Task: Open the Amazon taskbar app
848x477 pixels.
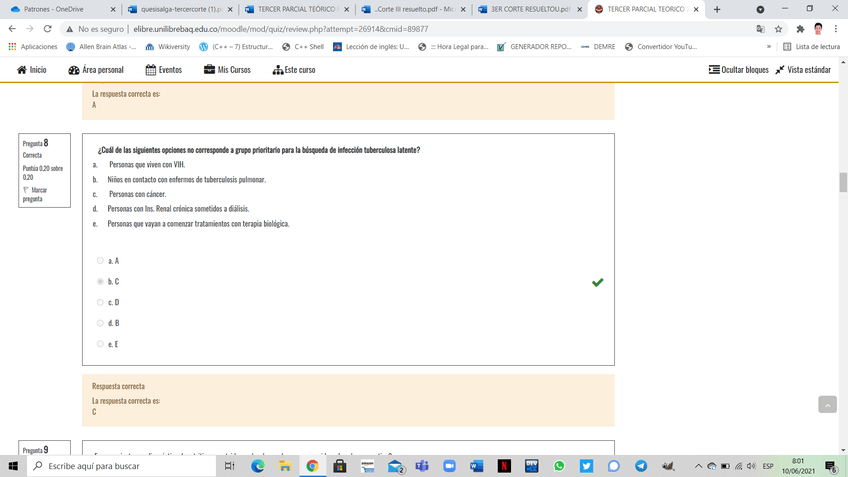Action: [367, 466]
